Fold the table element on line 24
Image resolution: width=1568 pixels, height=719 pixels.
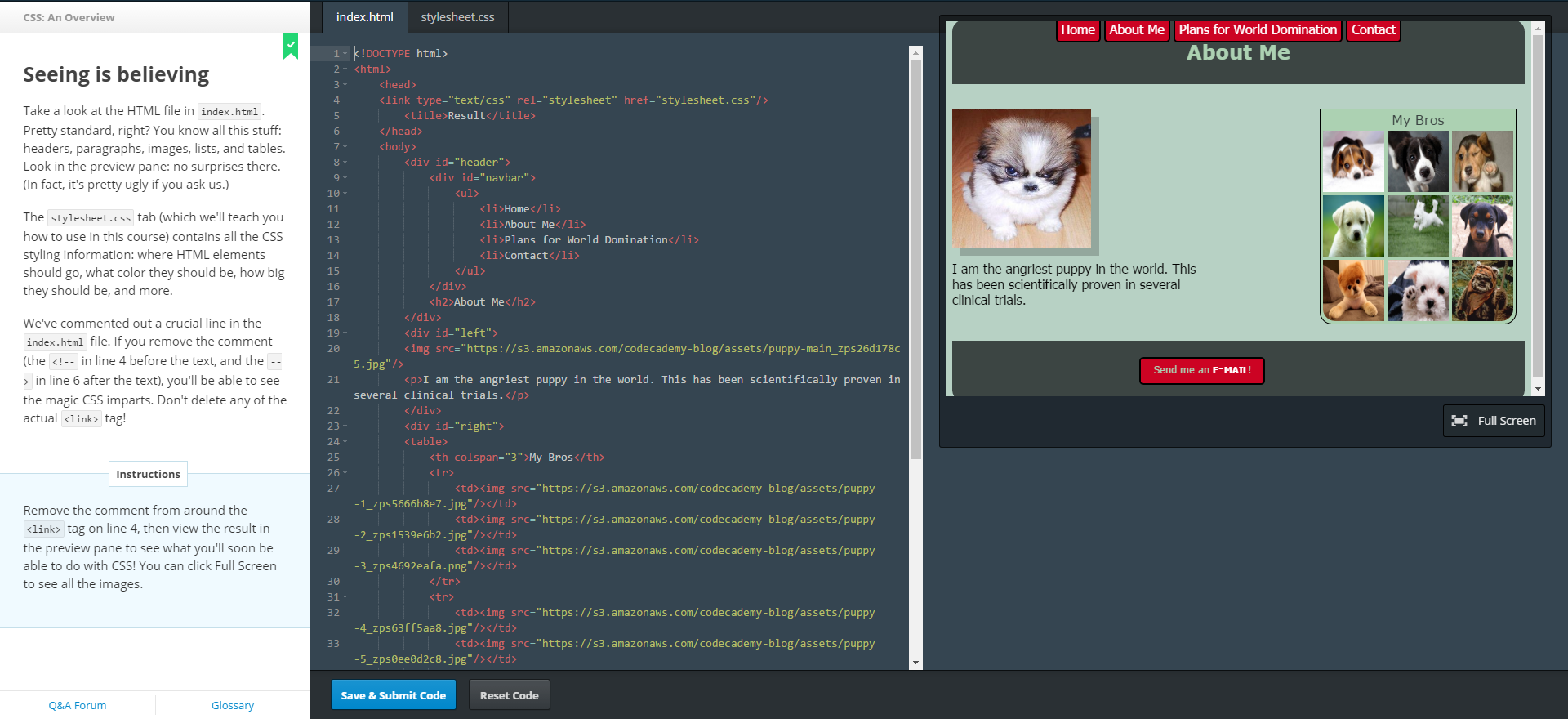345,442
